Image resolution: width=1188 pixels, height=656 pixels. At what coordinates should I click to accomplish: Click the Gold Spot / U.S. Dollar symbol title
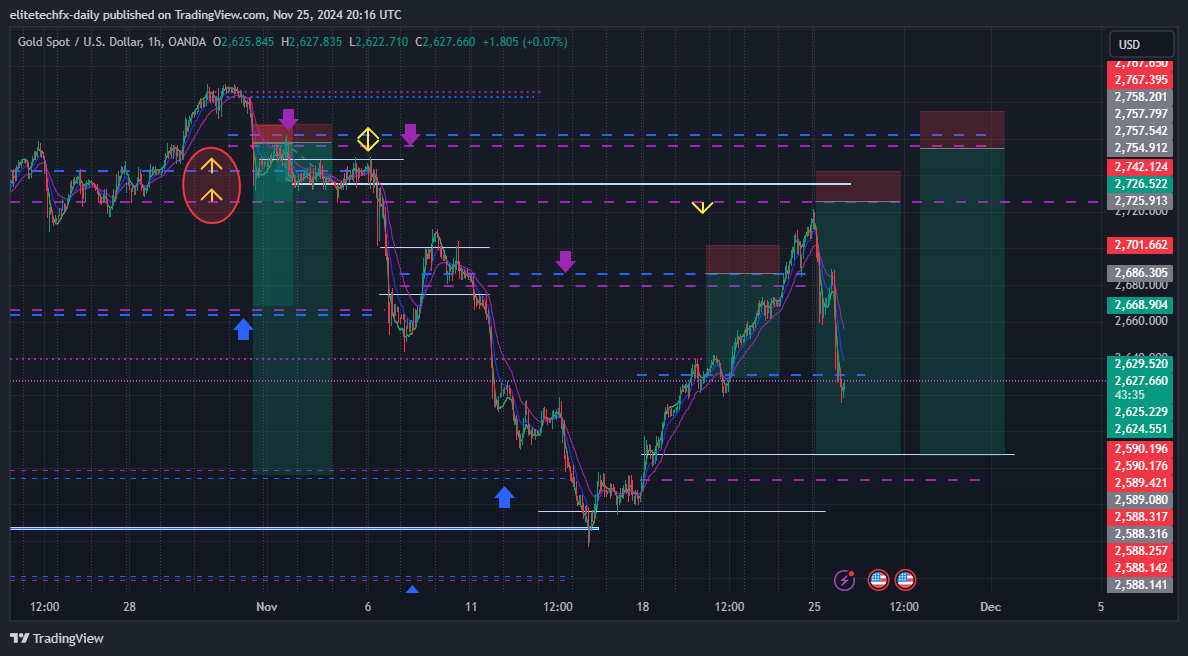(x=80, y=42)
